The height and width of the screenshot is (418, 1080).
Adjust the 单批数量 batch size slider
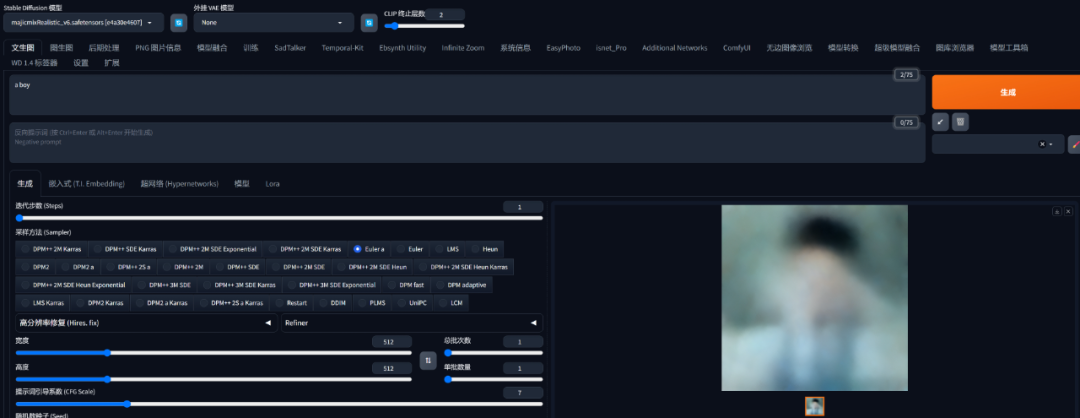pyautogui.click(x=493, y=379)
